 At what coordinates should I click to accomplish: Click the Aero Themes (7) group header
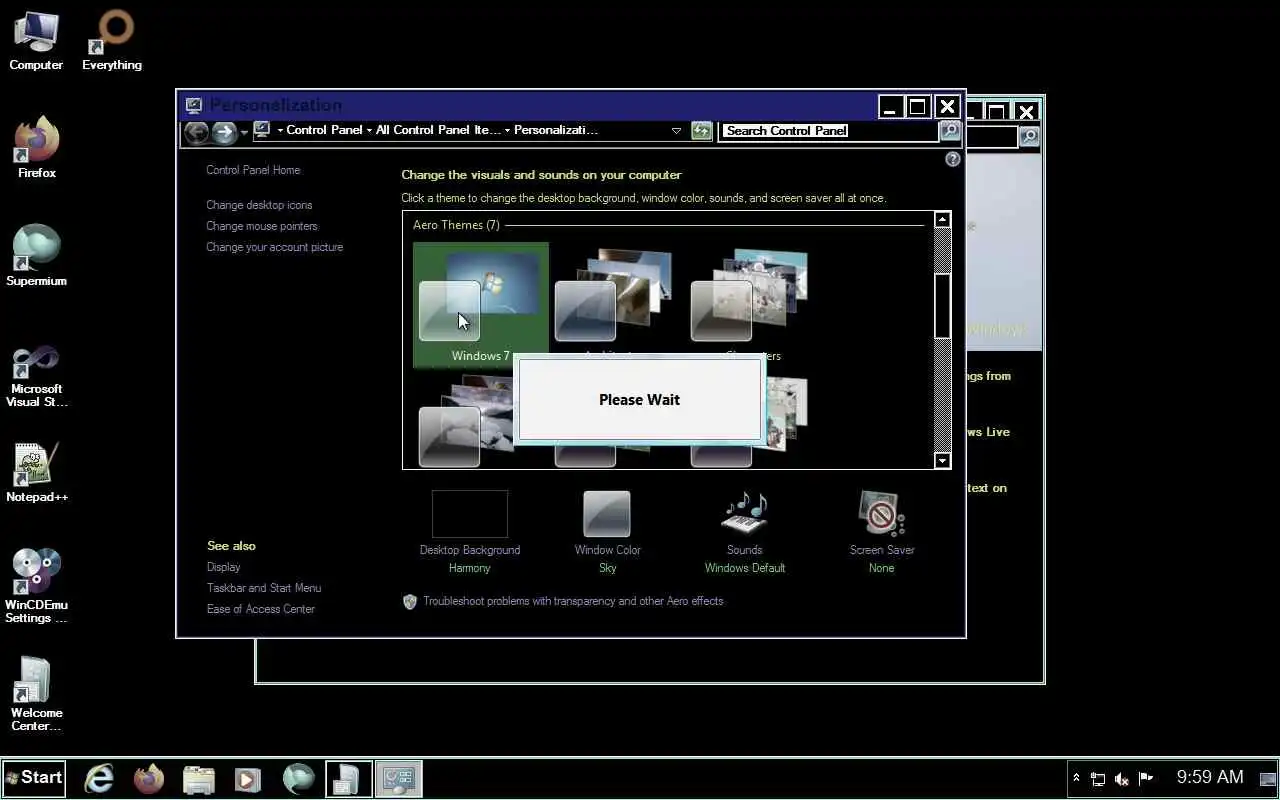456,225
